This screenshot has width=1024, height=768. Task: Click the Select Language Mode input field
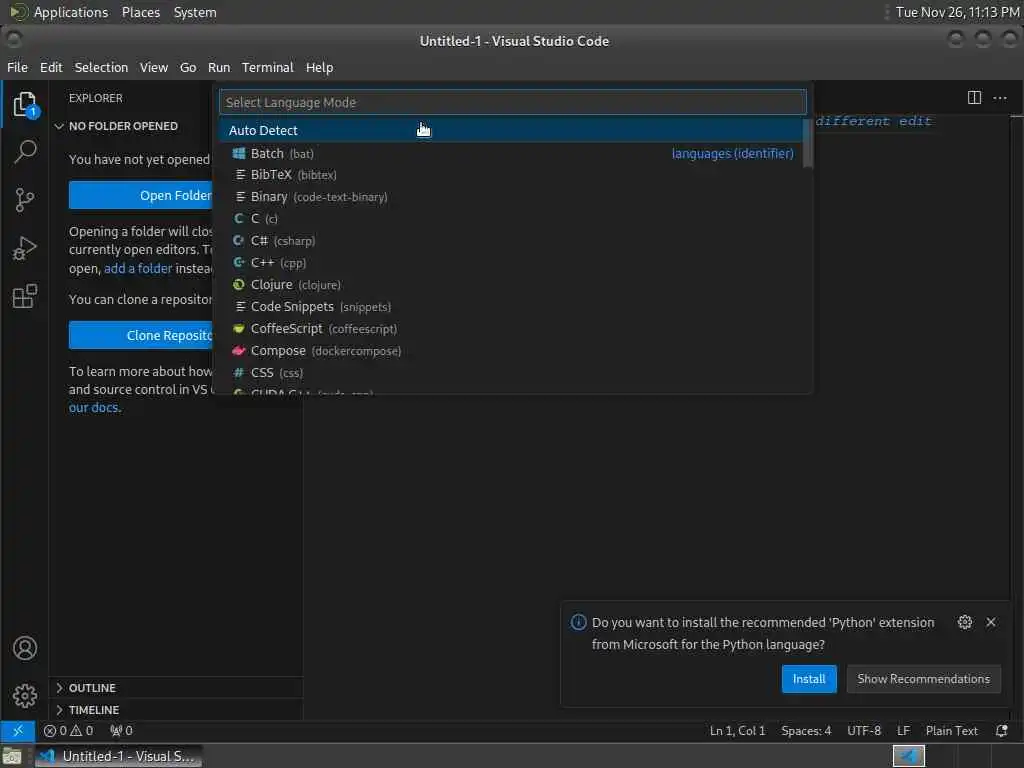pyautogui.click(x=513, y=103)
